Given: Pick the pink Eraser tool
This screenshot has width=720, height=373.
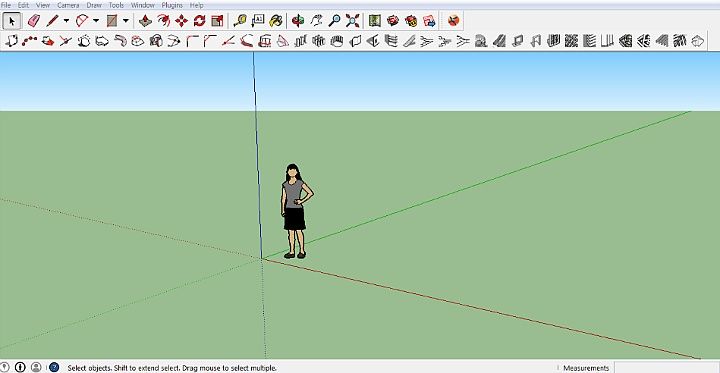Looking at the screenshot, I should [34, 21].
